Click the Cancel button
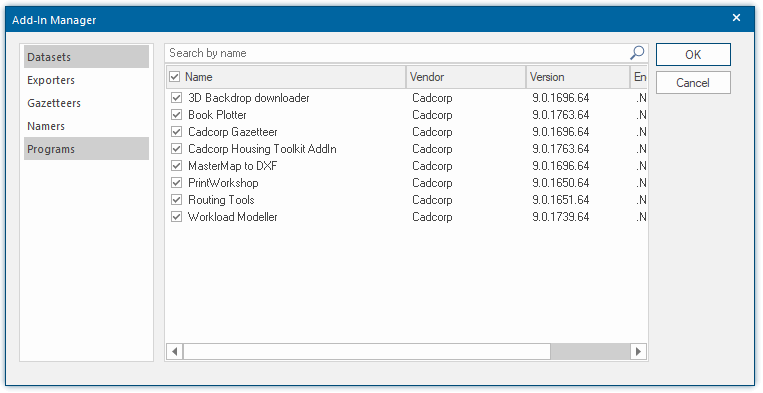763x393 pixels. click(x=693, y=83)
